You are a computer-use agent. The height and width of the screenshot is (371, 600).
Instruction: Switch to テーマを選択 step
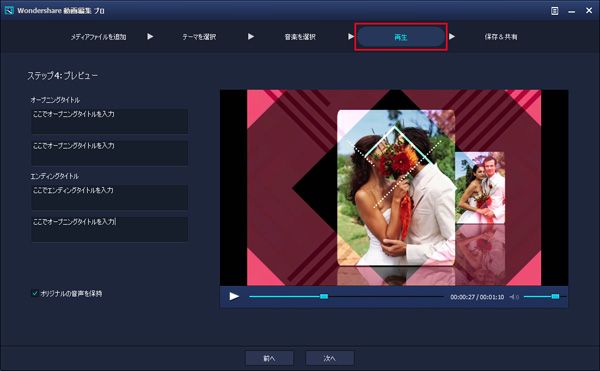(199, 37)
